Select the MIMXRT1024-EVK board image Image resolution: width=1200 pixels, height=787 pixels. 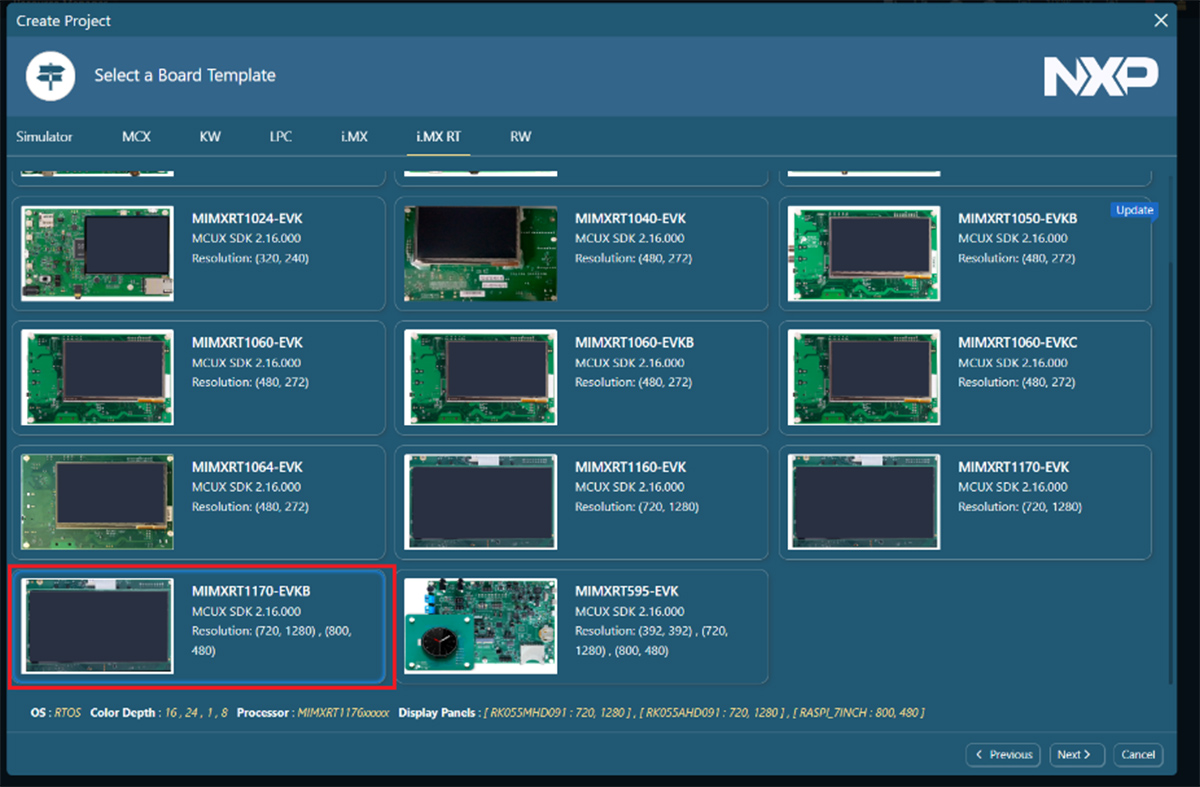pyautogui.click(x=97, y=253)
